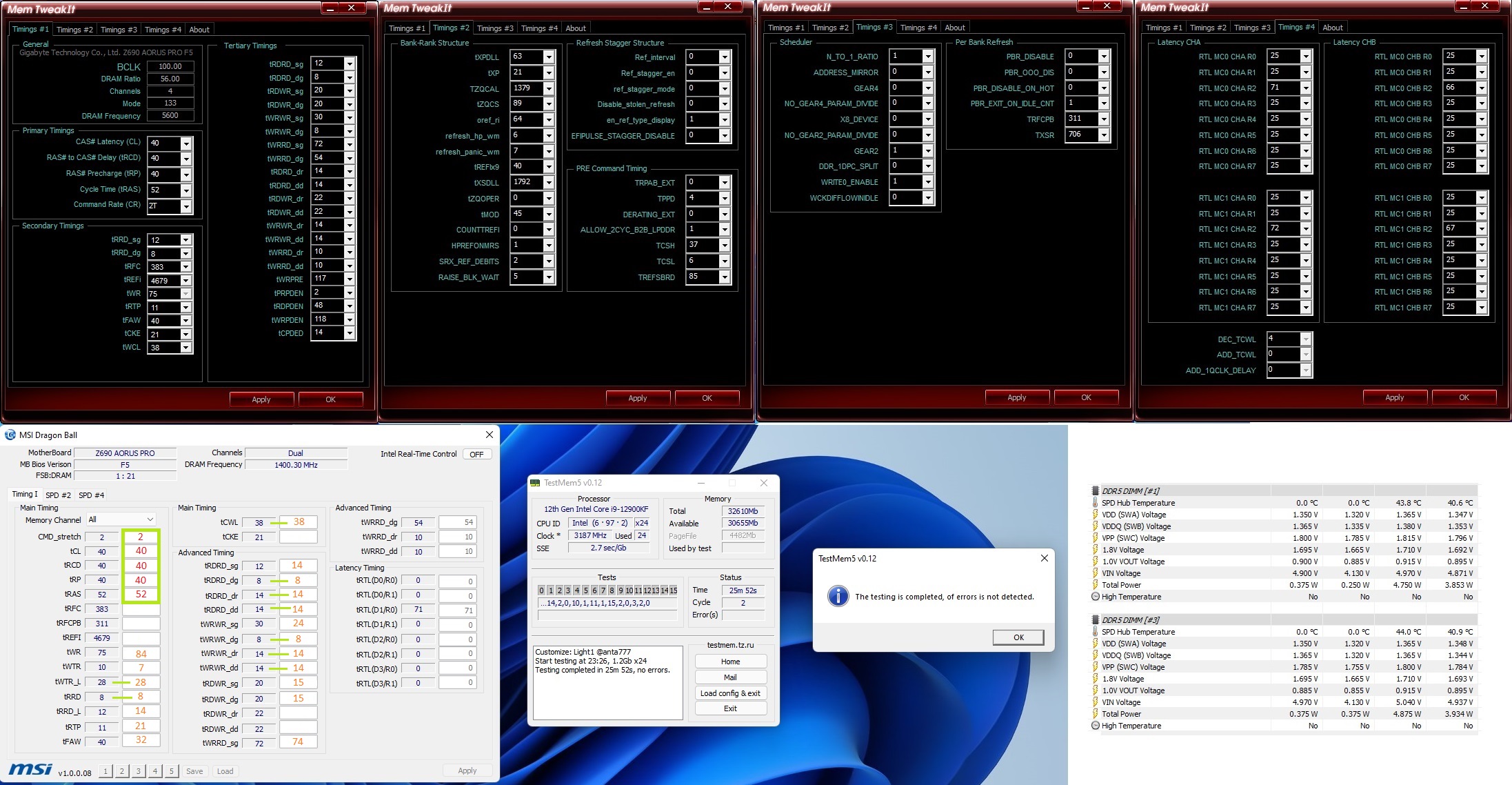This screenshot has width=1512, height=785.
Task: Click High Temperature clock icon under DIMM [#3]
Action: click(x=1096, y=726)
